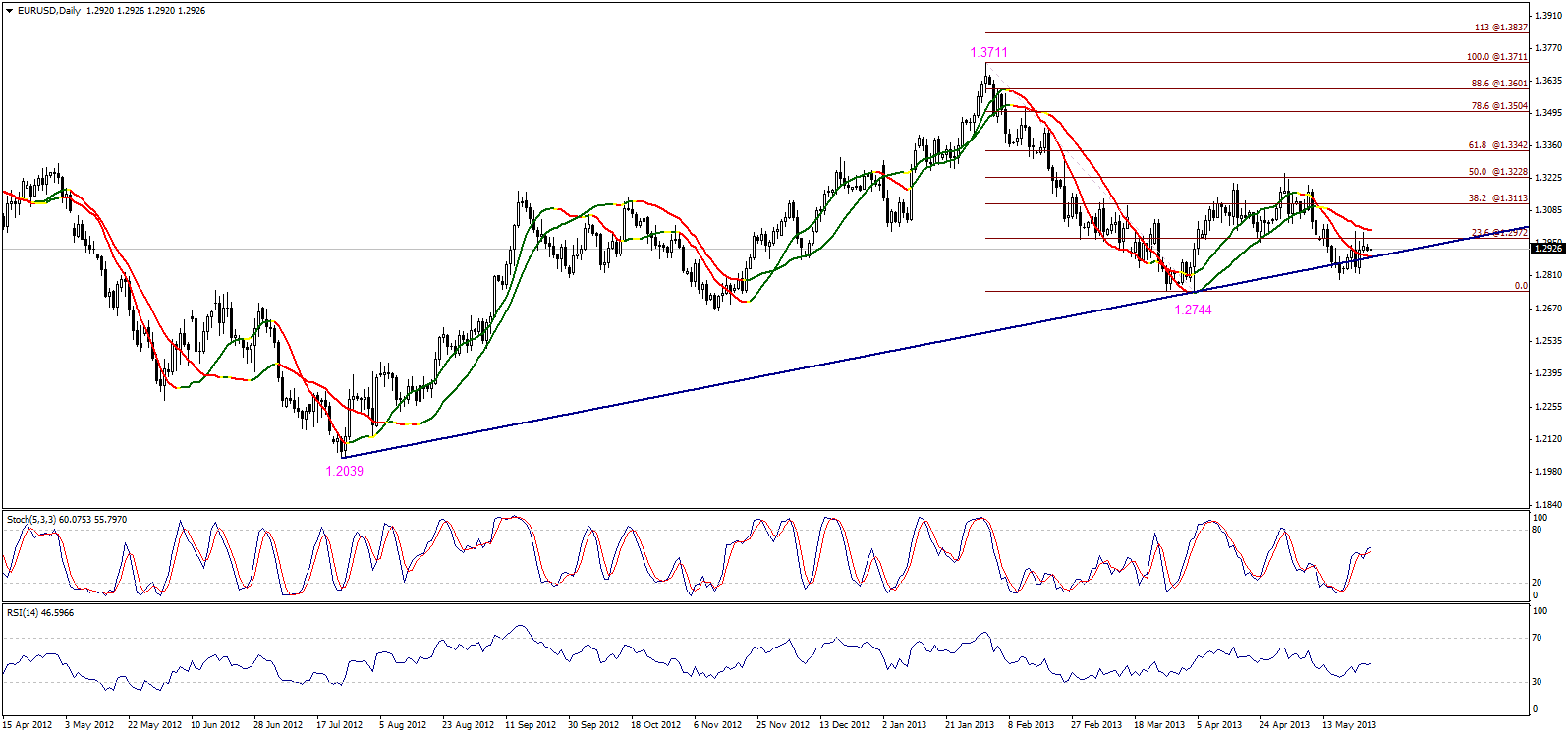This screenshot has width=1568, height=733.
Task: Click the 28 Jun 2012 date label
Action: click(278, 725)
